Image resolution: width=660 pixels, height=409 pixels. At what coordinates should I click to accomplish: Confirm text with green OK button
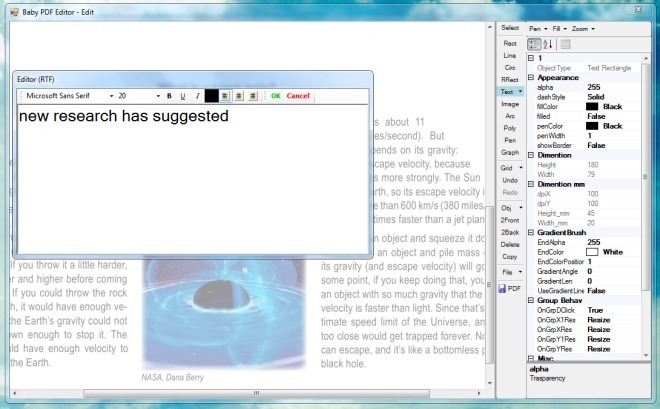point(276,96)
